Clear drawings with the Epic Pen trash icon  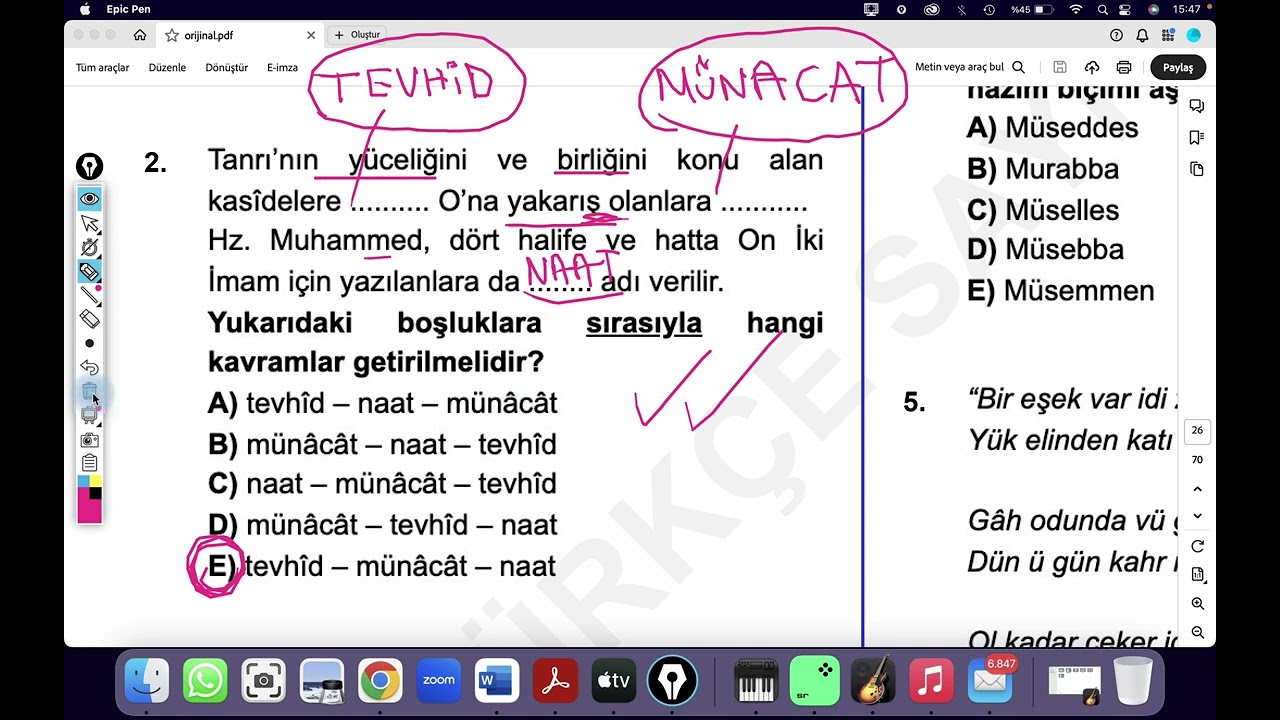click(x=90, y=391)
